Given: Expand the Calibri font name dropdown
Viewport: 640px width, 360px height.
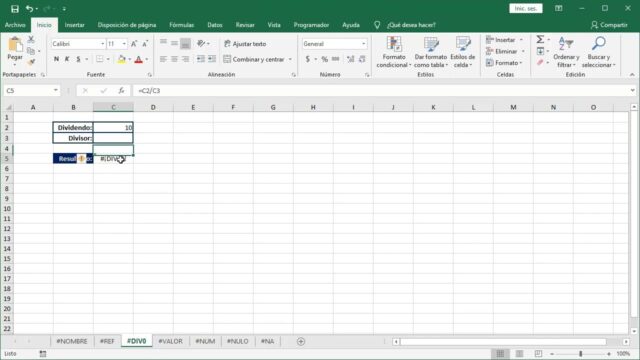Looking at the screenshot, I should coord(102,44).
